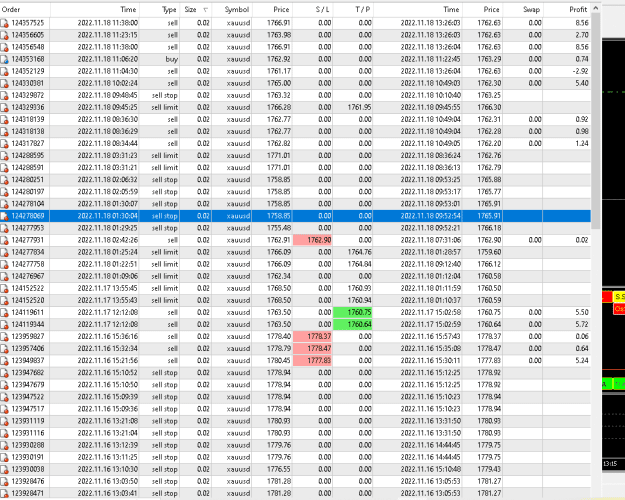Click the red stop loss cell 1762.90
This screenshot has height=500, width=625.
(312, 240)
